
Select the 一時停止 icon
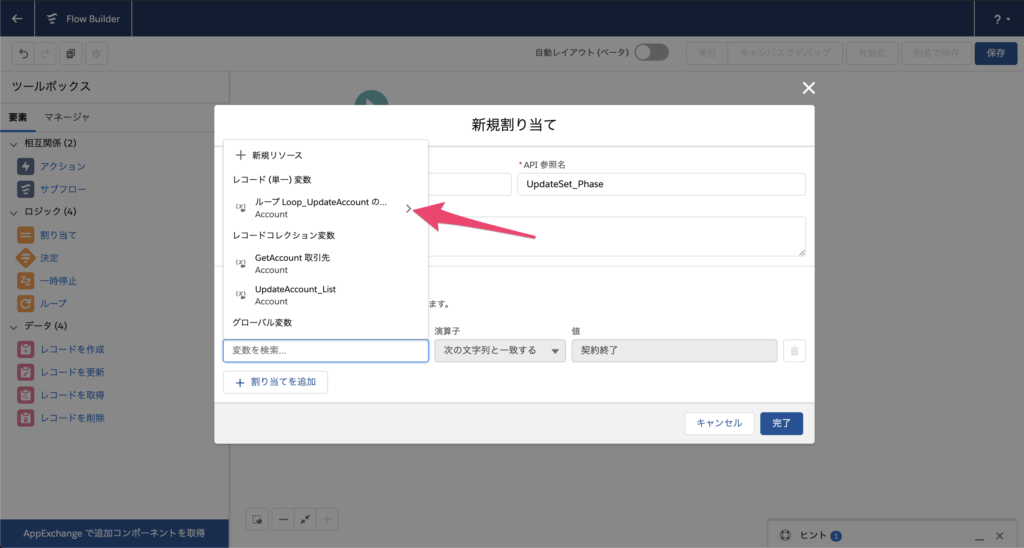(x=25, y=281)
